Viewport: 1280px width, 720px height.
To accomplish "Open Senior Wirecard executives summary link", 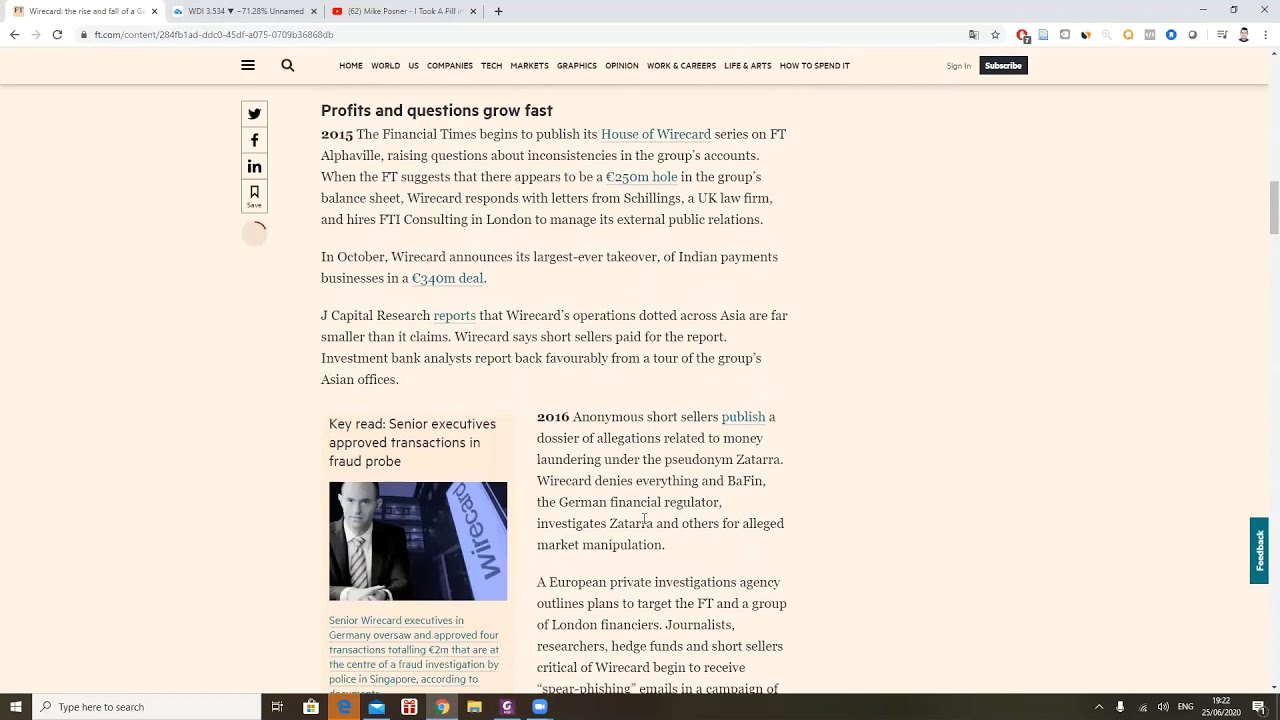I will (414, 654).
